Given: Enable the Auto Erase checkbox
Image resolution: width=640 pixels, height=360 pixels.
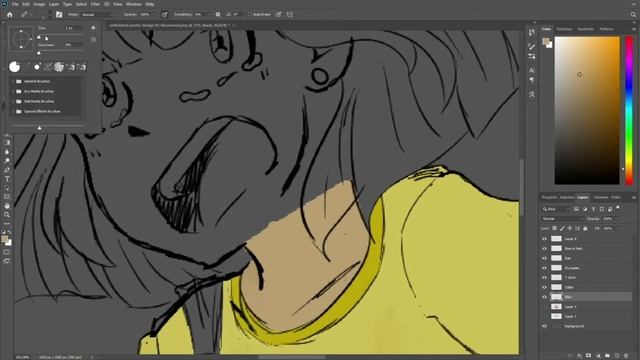Looking at the screenshot, I should [250, 14].
